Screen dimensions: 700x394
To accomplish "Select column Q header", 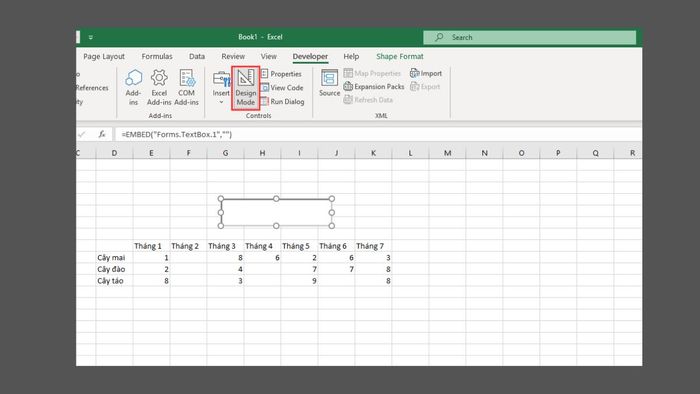I will click(596, 153).
